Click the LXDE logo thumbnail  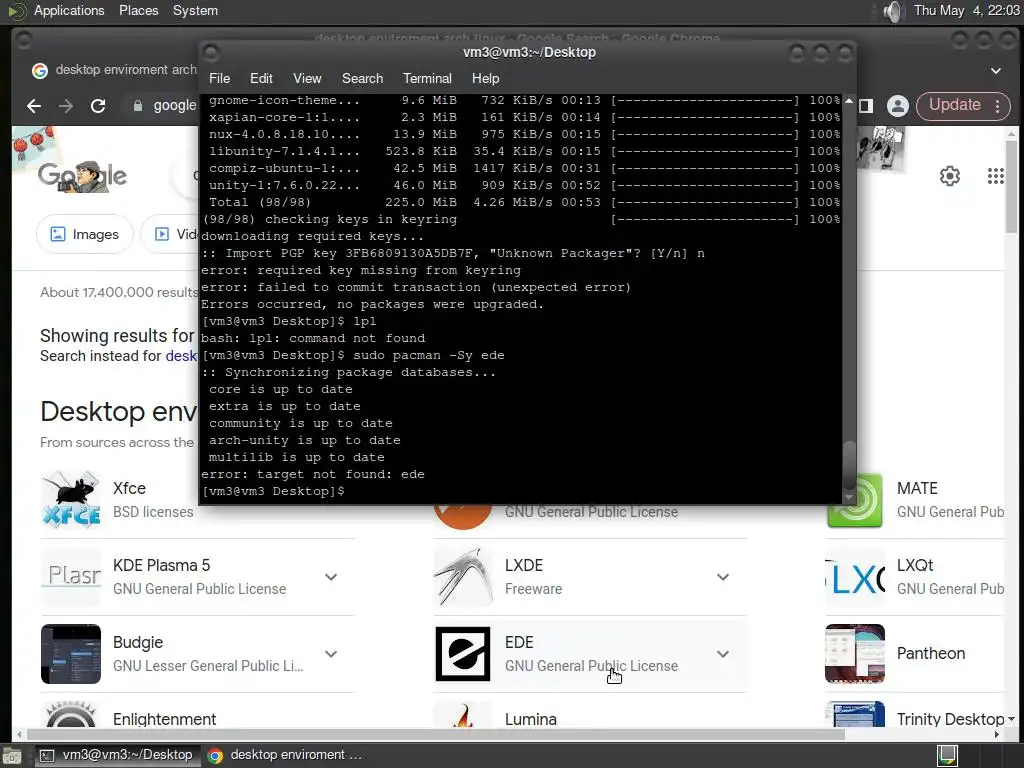(x=462, y=577)
